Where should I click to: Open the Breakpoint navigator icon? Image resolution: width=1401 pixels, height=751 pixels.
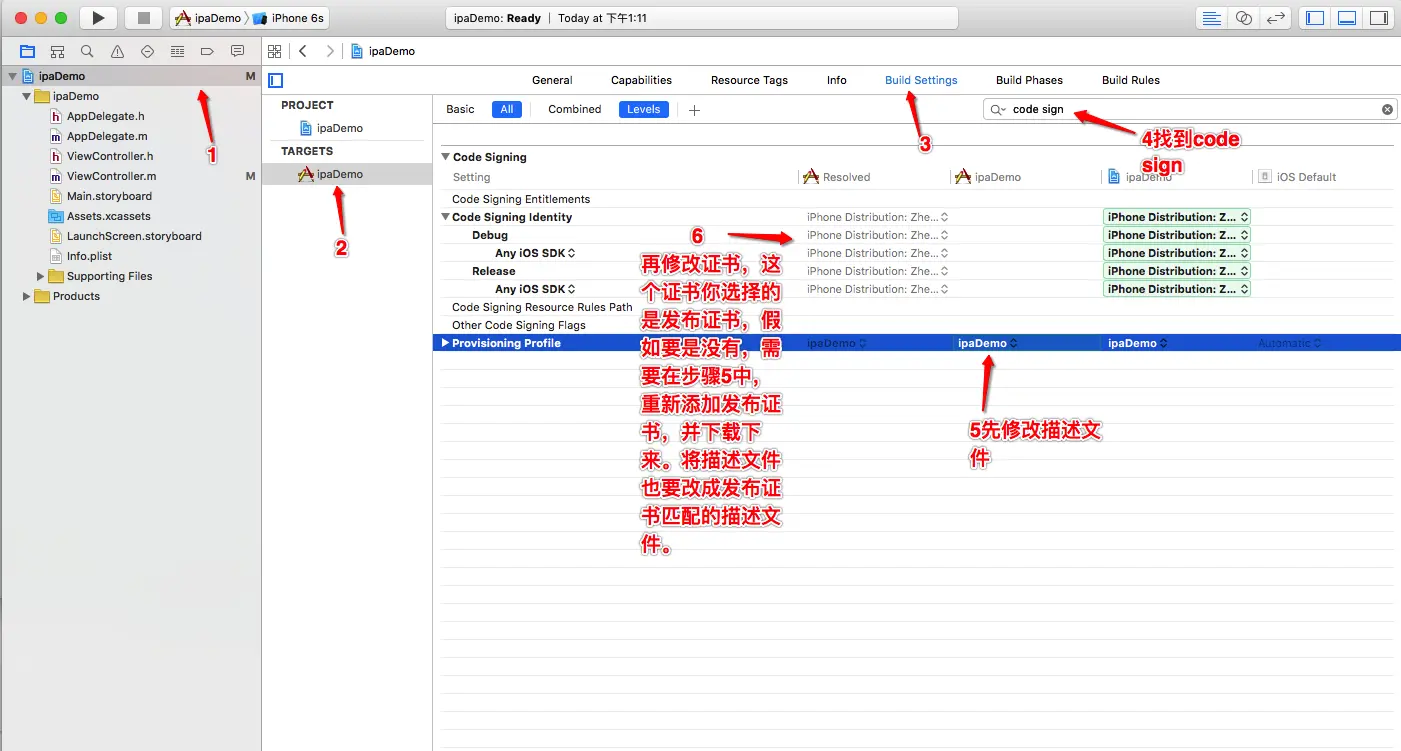coord(207,51)
